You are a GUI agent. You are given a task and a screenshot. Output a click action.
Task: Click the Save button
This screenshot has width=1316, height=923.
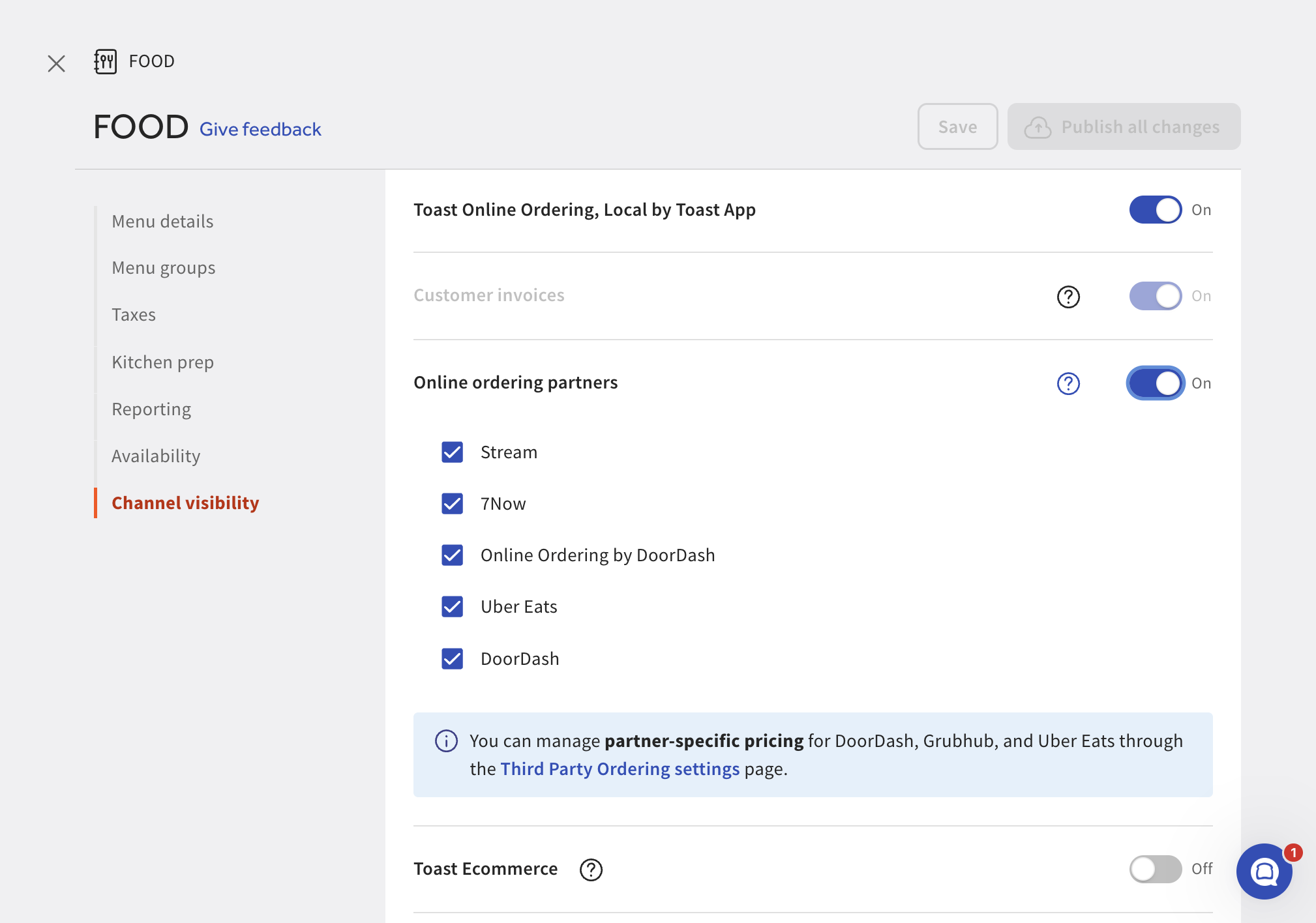[x=957, y=126]
